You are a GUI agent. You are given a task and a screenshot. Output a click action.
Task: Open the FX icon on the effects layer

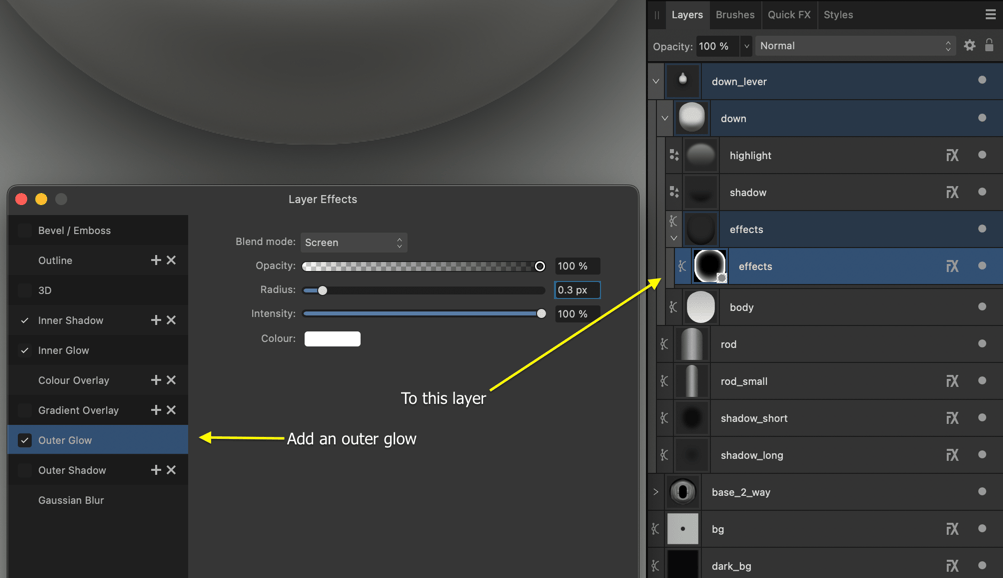point(952,266)
